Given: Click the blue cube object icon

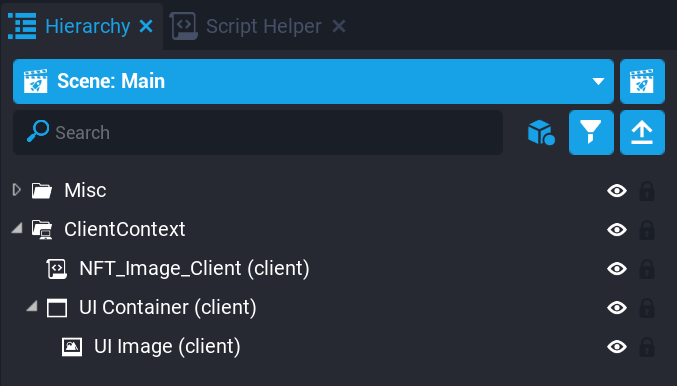Looking at the screenshot, I should click(x=541, y=132).
